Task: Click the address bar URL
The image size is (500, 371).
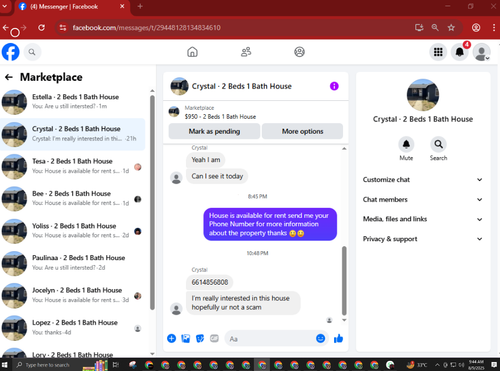Action: coord(147,28)
